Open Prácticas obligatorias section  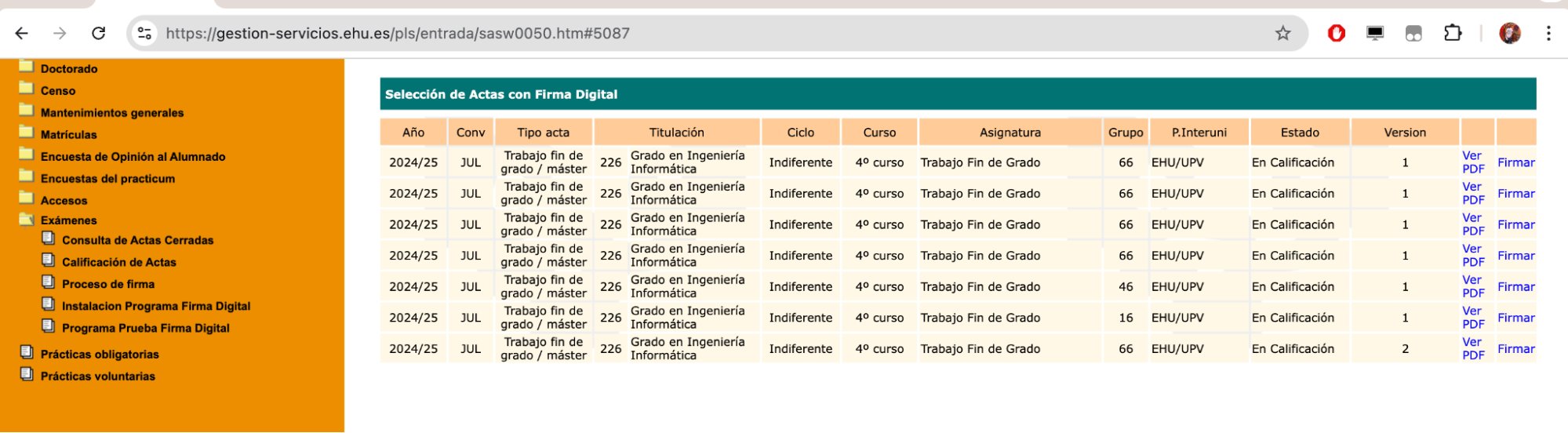(99, 355)
